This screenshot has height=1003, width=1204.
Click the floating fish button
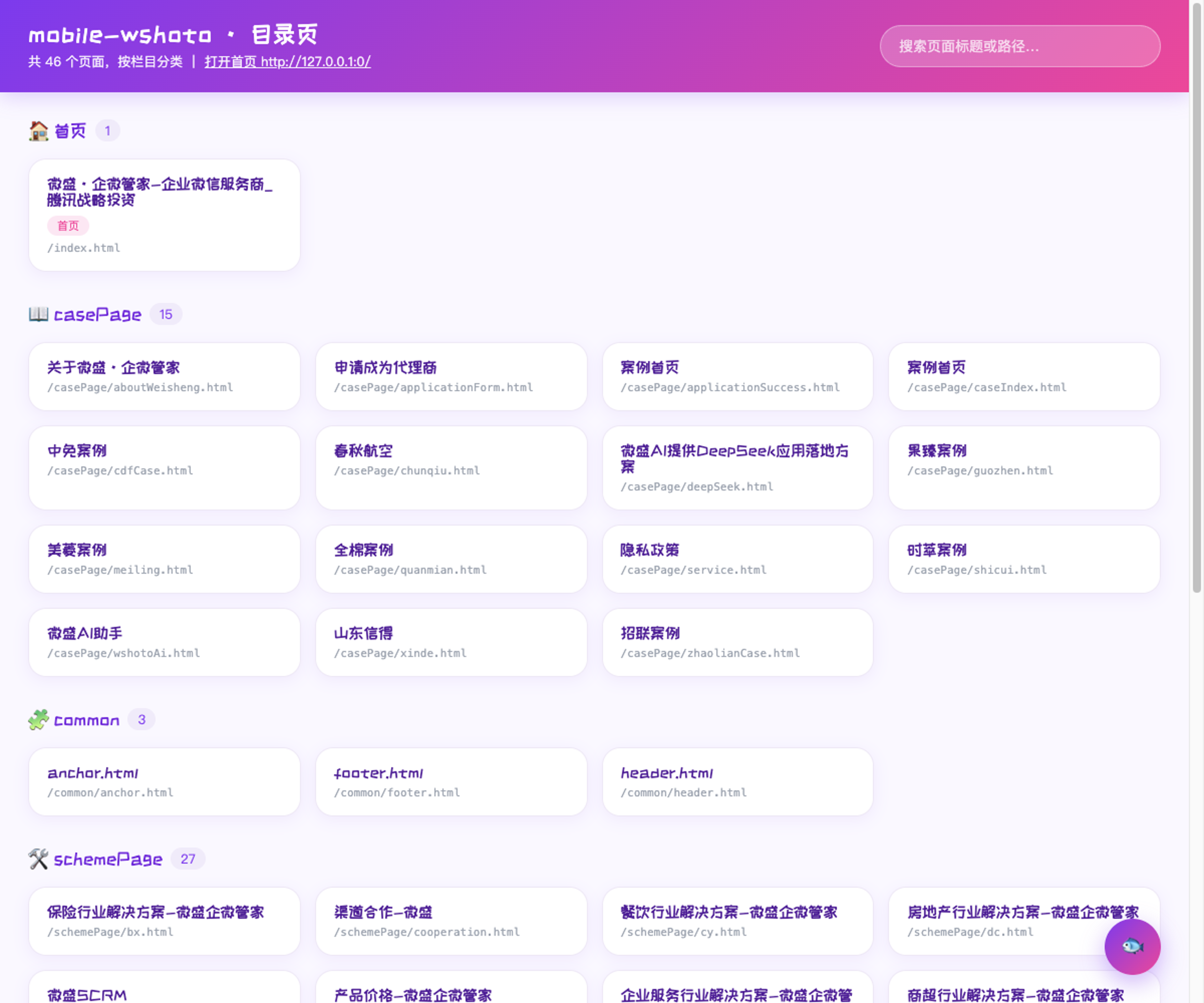[x=1132, y=947]
